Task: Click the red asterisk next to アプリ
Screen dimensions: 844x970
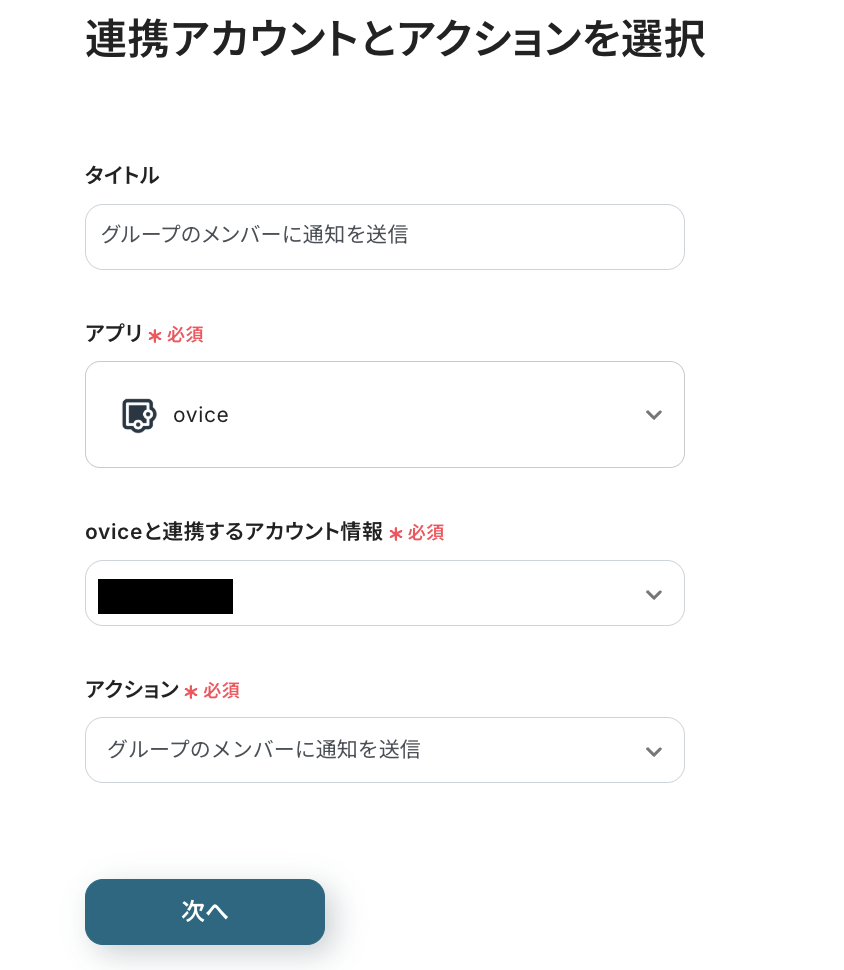Action: tap(155, 336)
